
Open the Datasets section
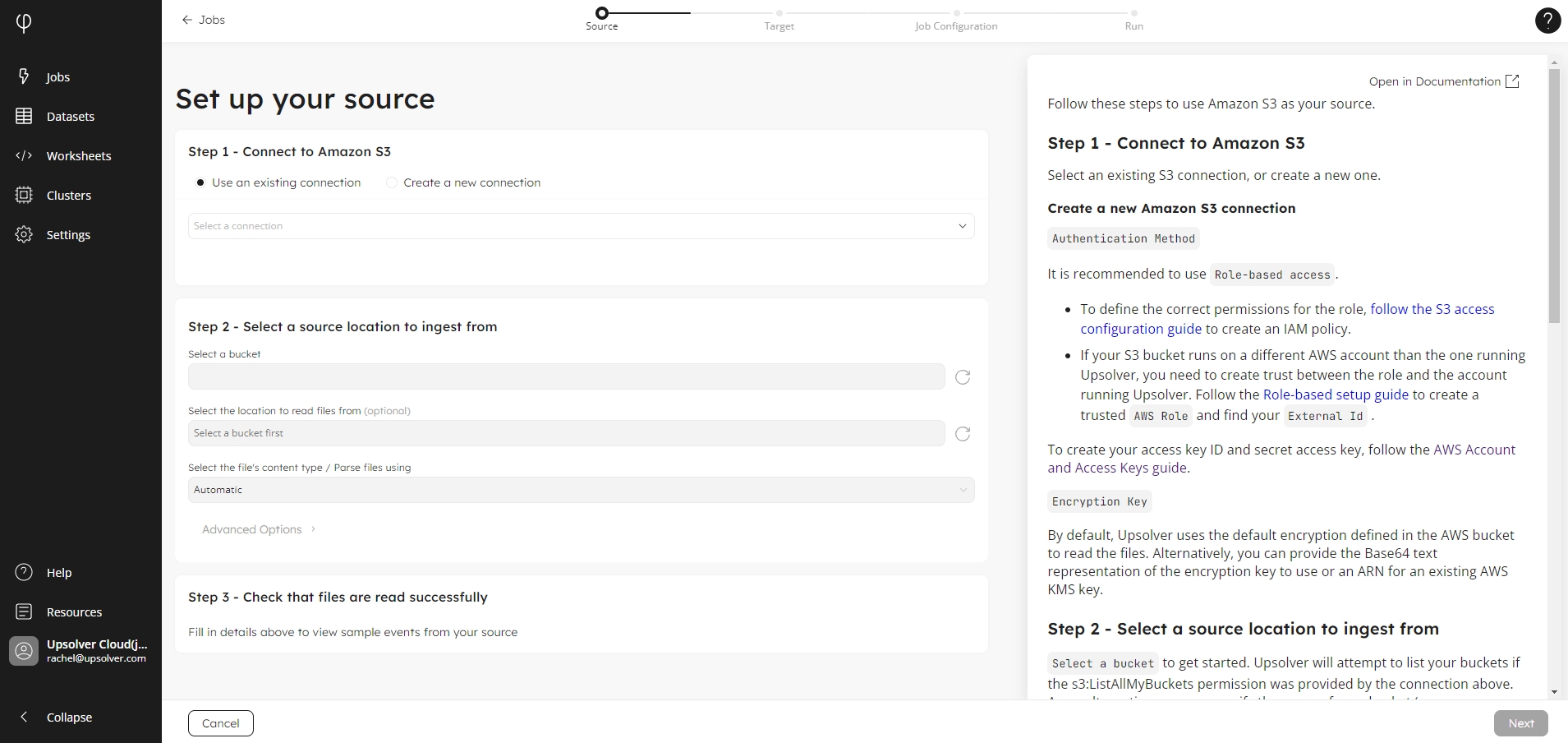pos(70,117)
